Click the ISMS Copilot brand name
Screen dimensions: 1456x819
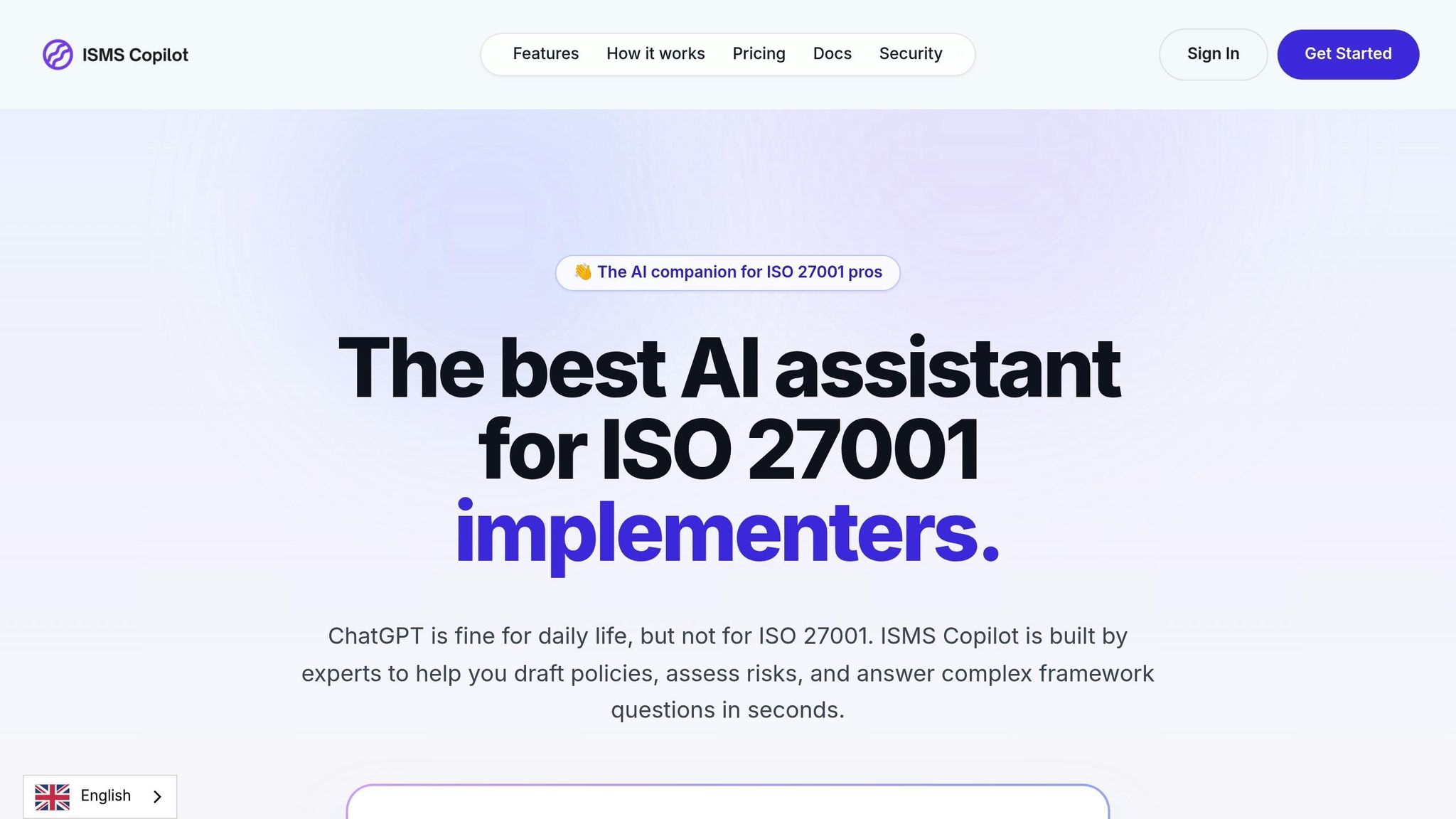(x=135, y=55)
